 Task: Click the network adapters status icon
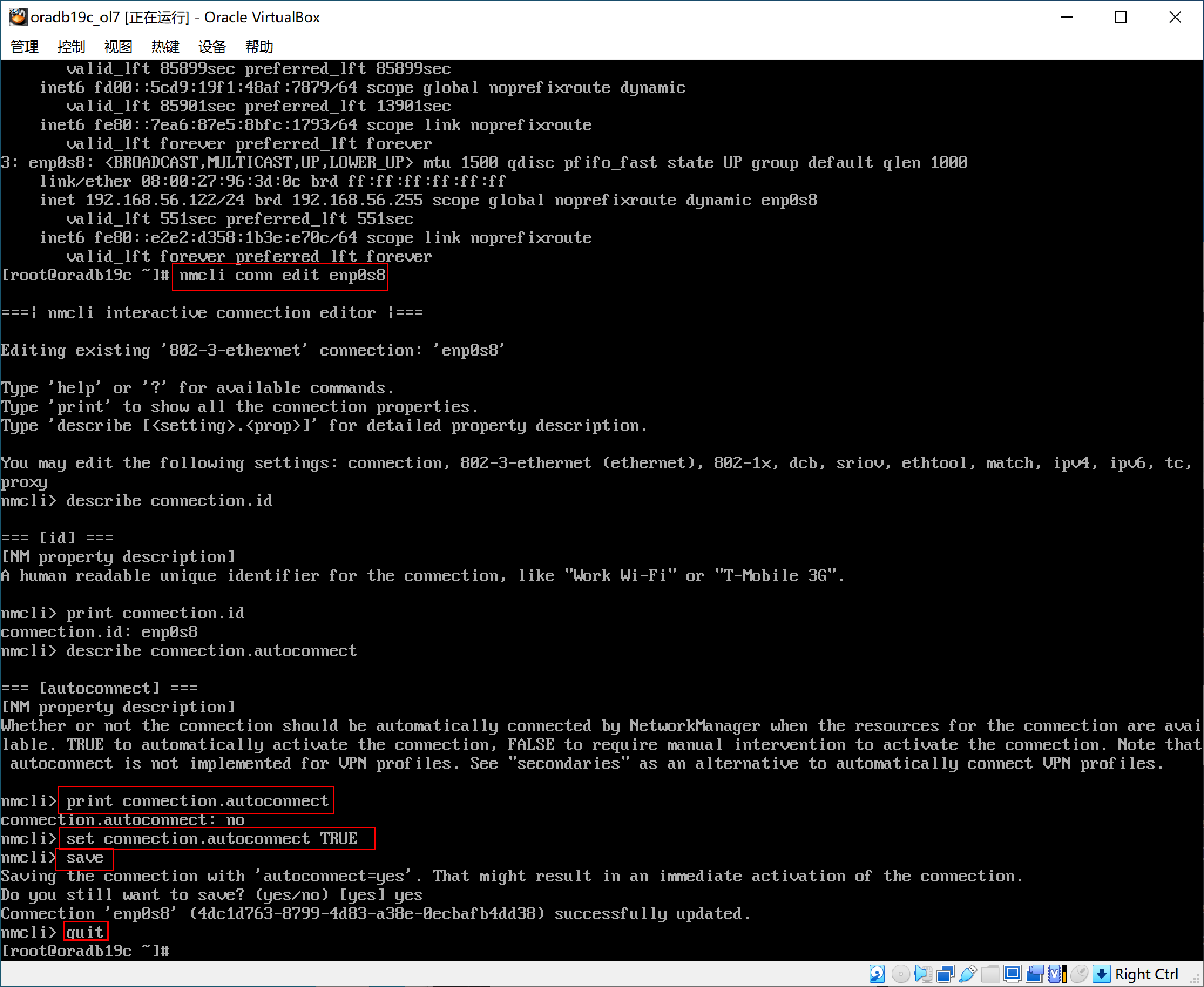(945, 975)
